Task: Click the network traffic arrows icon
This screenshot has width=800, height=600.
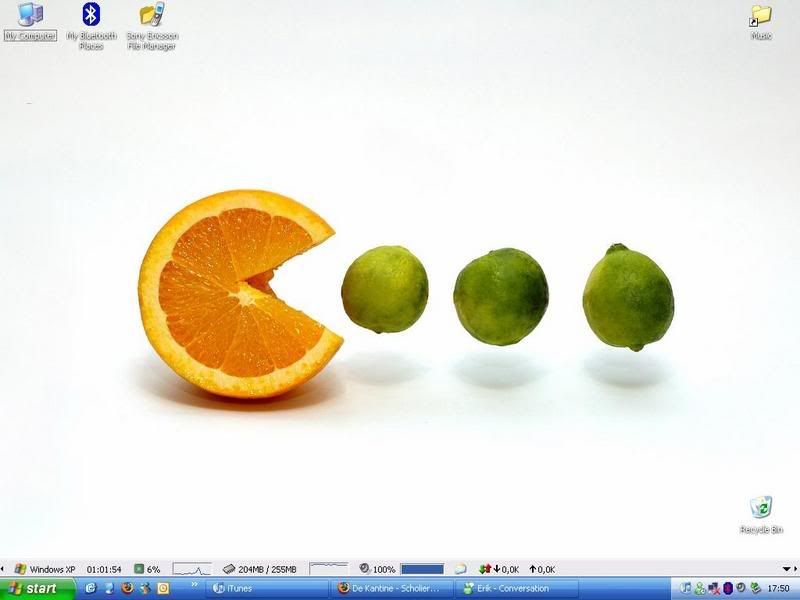Action: pyautogui.click(x=485, y=568)
